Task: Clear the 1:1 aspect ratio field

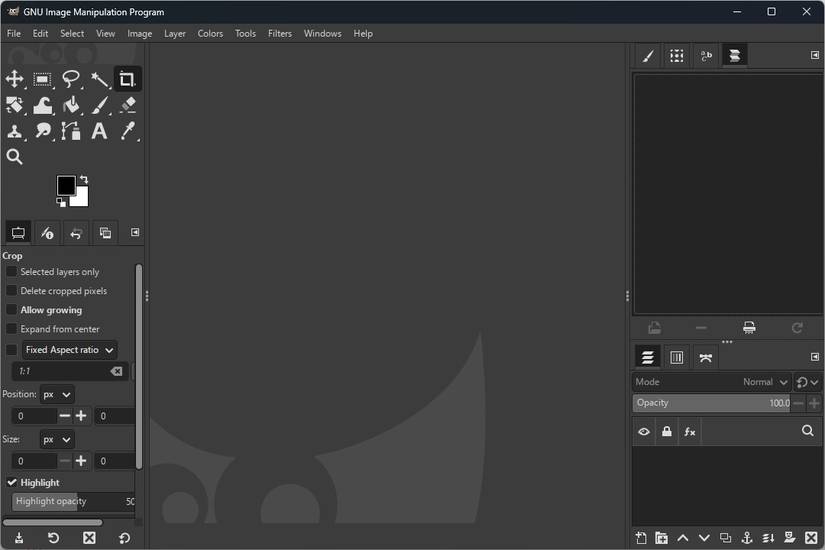Action: [116, 372]
